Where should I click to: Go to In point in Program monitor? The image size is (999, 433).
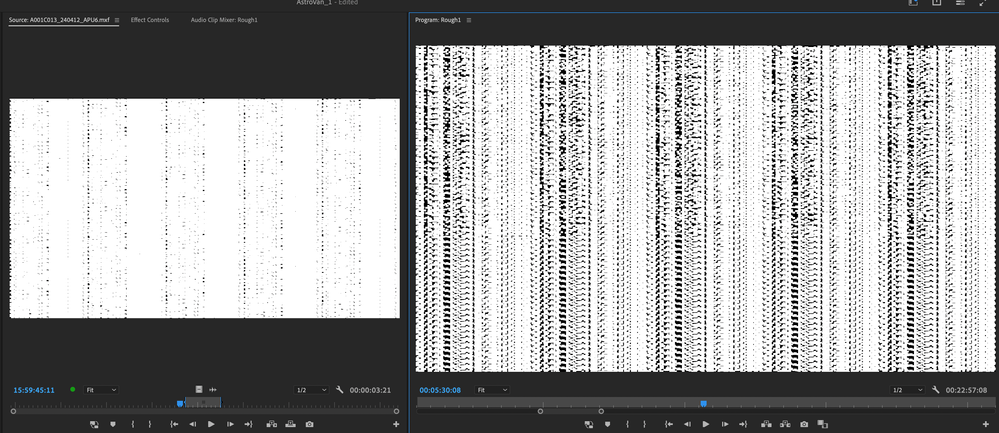[668, 424]
